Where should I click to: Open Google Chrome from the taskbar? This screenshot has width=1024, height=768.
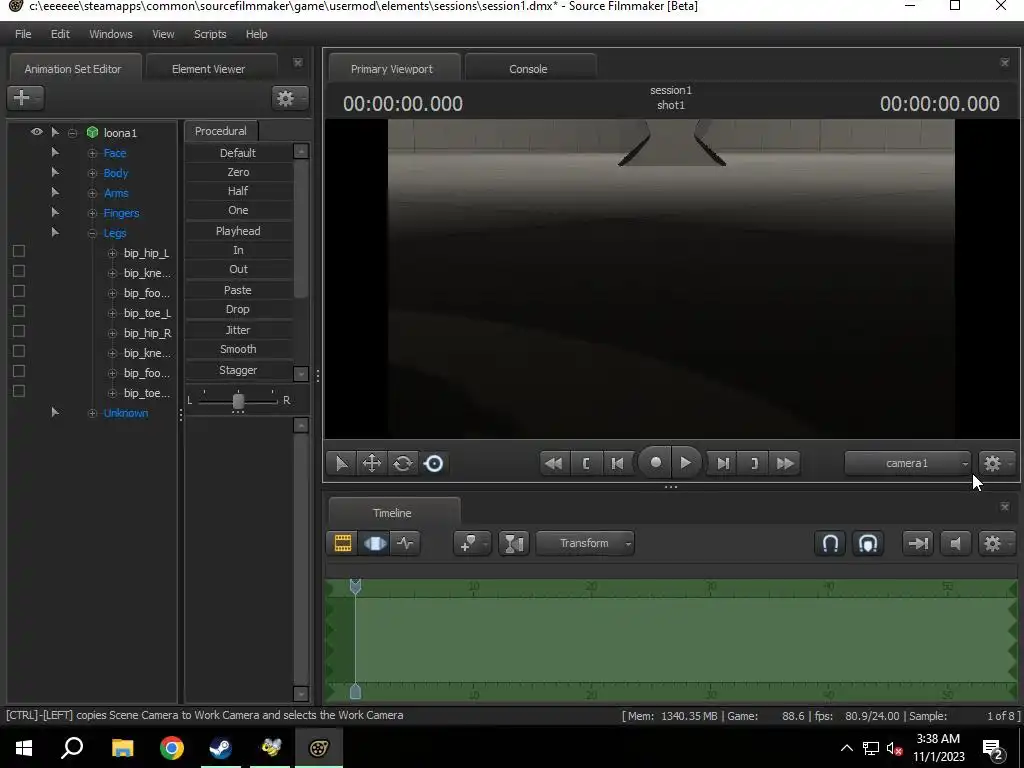(x=172, y=748)
